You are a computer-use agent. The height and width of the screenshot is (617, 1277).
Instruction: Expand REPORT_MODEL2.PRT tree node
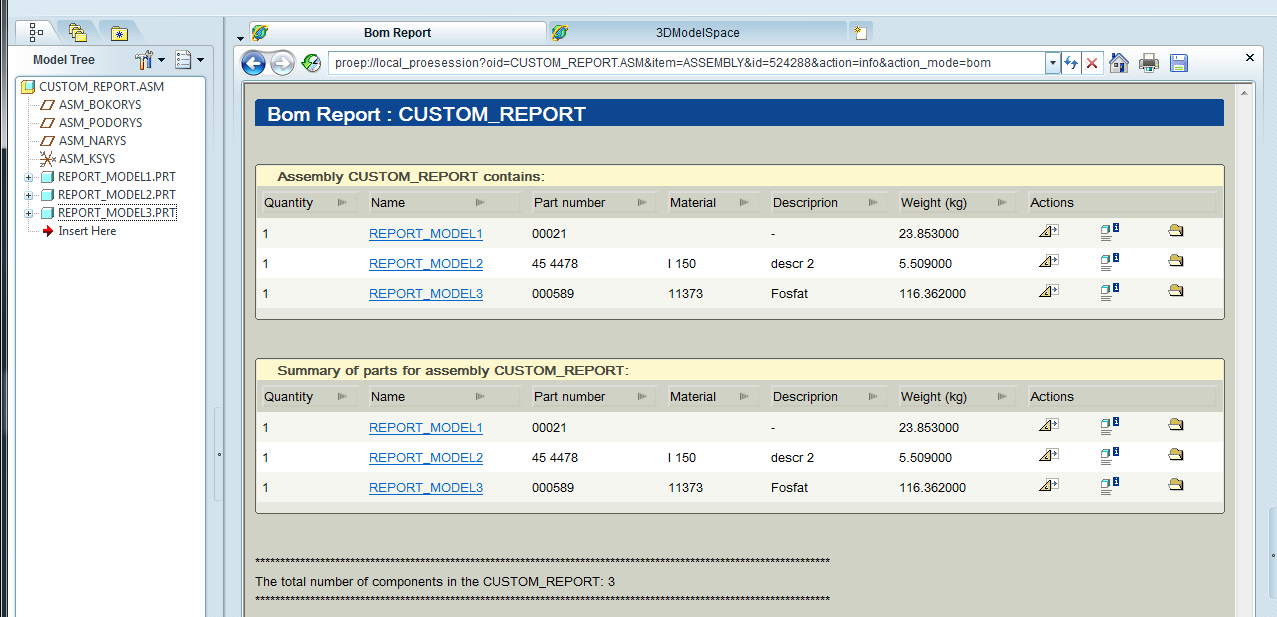pos(29,195)
